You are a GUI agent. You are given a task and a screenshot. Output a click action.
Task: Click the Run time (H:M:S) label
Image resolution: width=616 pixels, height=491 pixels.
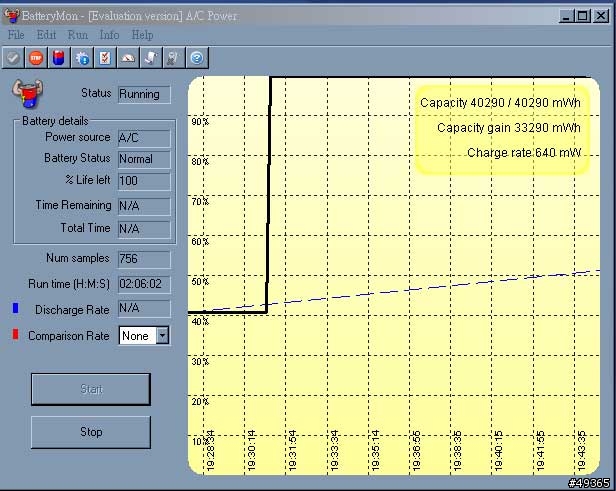coord(69,284)
